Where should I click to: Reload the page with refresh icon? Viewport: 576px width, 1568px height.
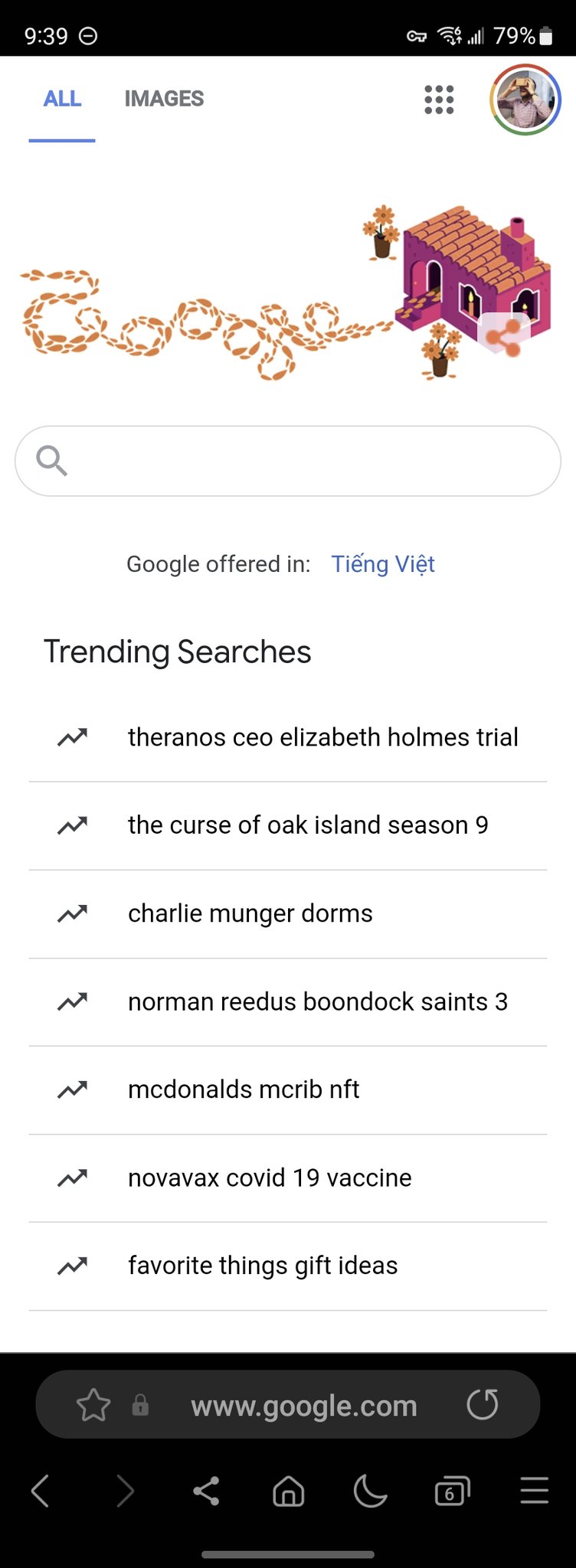pyautogui.click(x=483, y=1404)
